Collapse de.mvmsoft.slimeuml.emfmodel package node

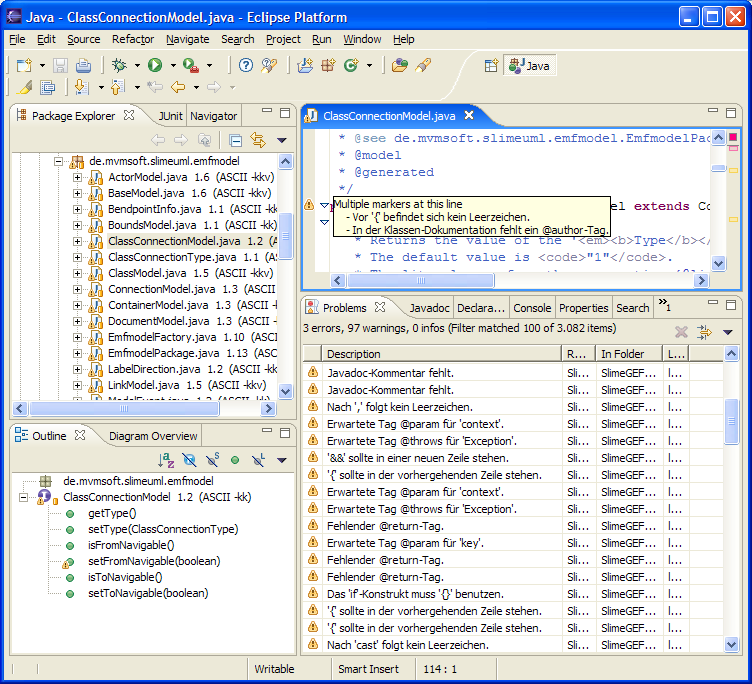59,161
